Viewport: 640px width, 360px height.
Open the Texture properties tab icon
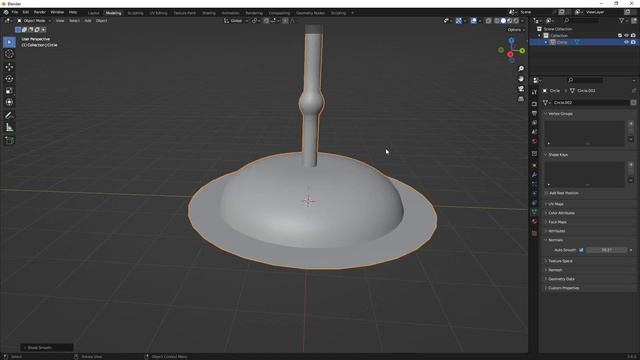[534, 233]
